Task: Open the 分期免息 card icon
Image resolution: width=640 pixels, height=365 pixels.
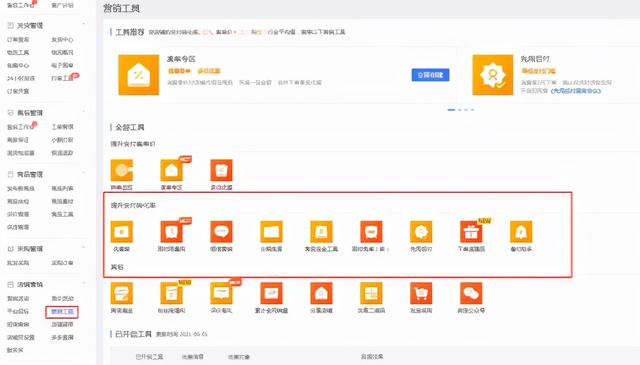Action: click(271, 232)
